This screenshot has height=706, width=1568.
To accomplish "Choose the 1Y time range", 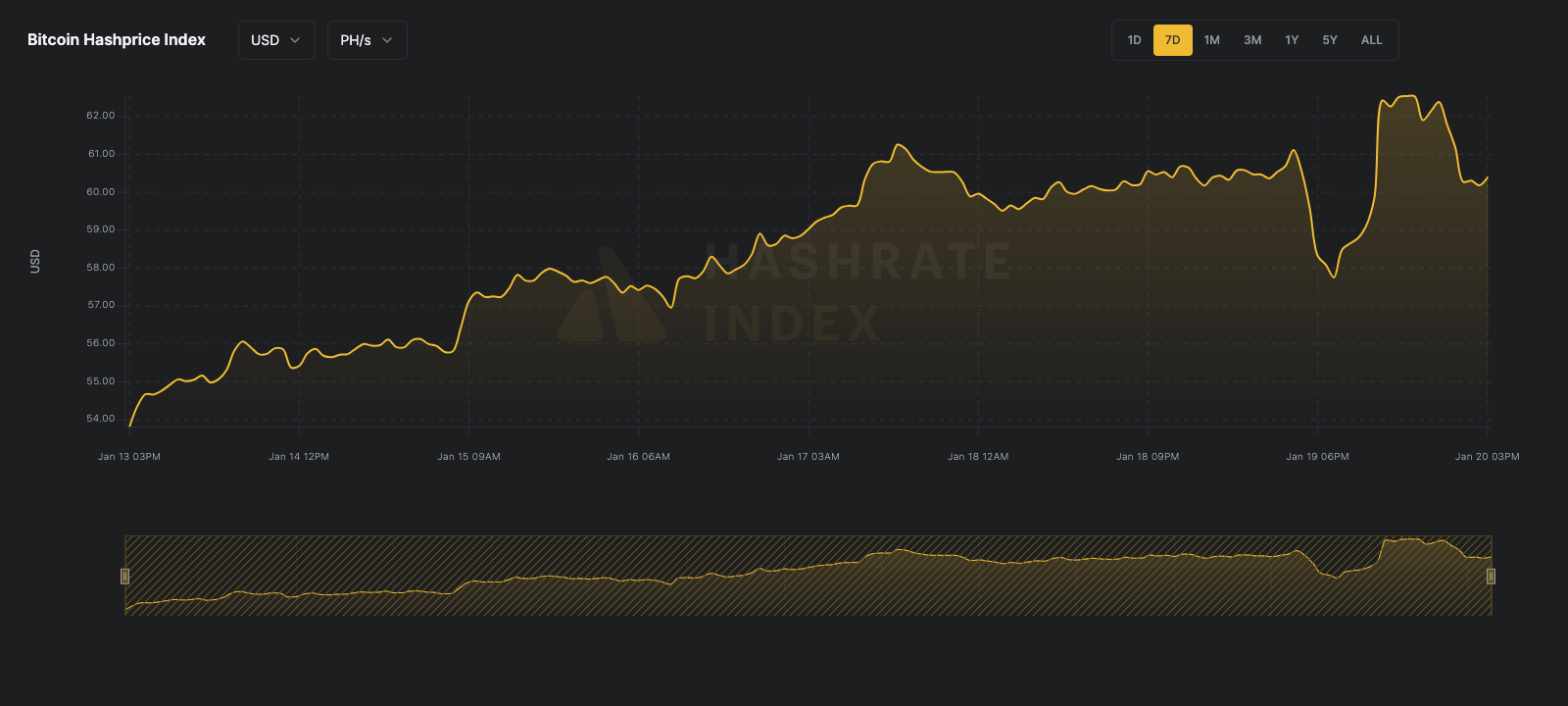I will click(x=1292, y=40).
